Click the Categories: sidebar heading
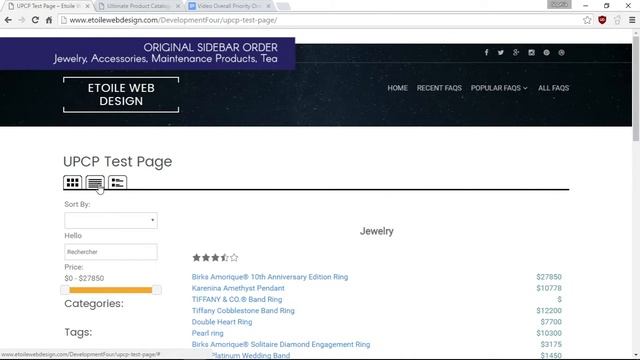 coord(94,304)
